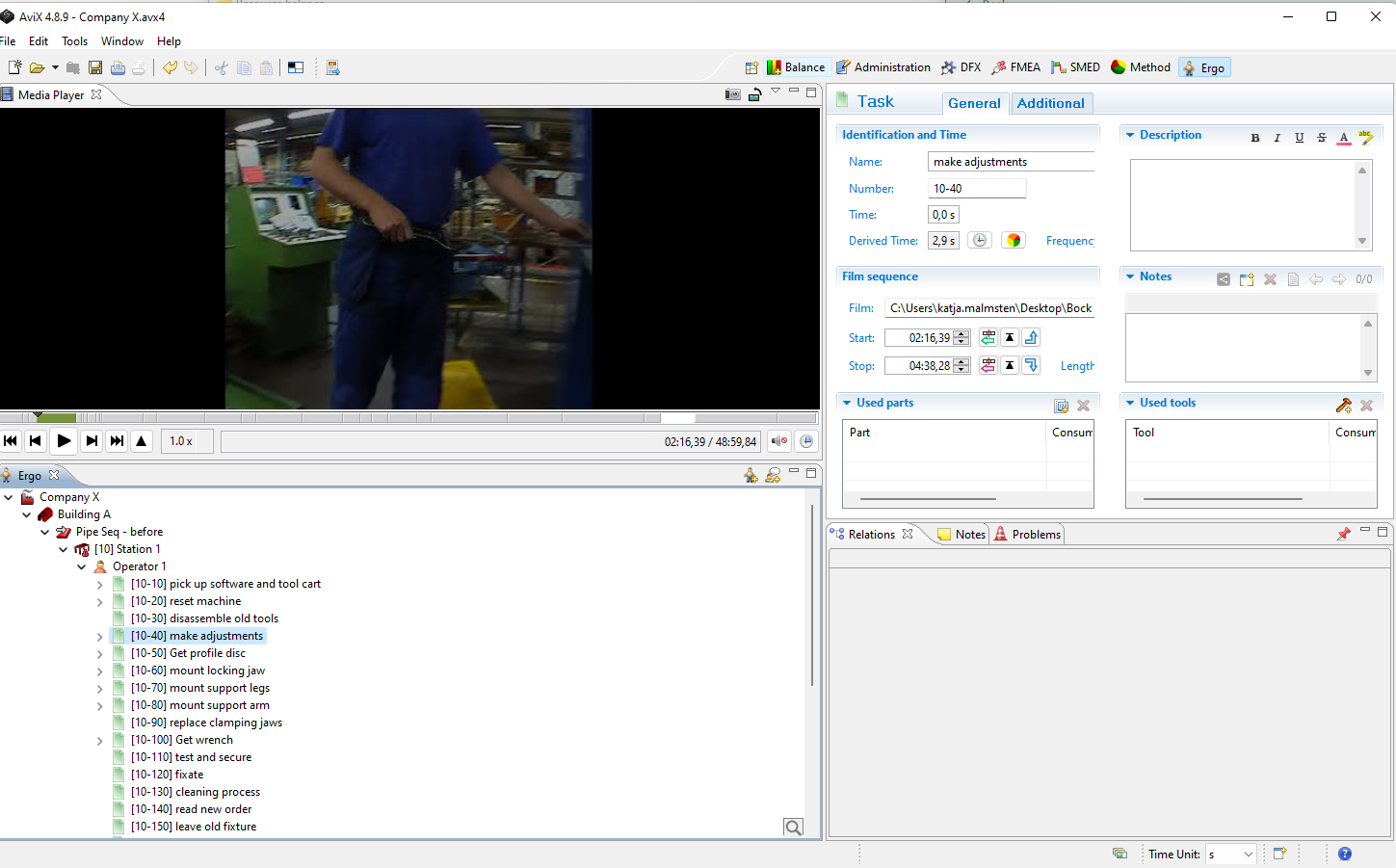
Task: Click the Play button in Media Player
Action: coord(64,441)
